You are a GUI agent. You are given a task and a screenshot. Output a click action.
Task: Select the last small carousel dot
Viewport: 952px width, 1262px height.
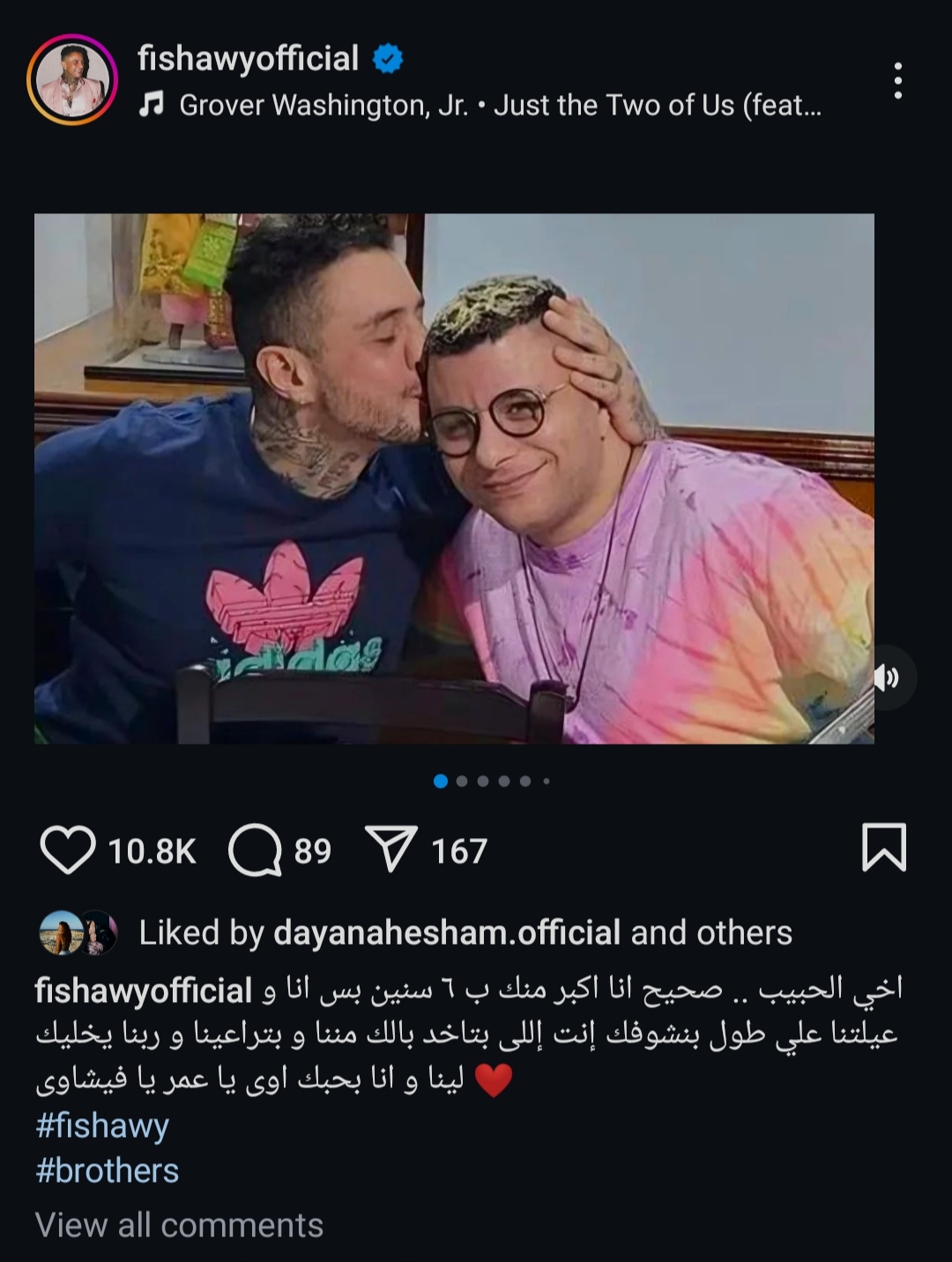tap(547, 781)
